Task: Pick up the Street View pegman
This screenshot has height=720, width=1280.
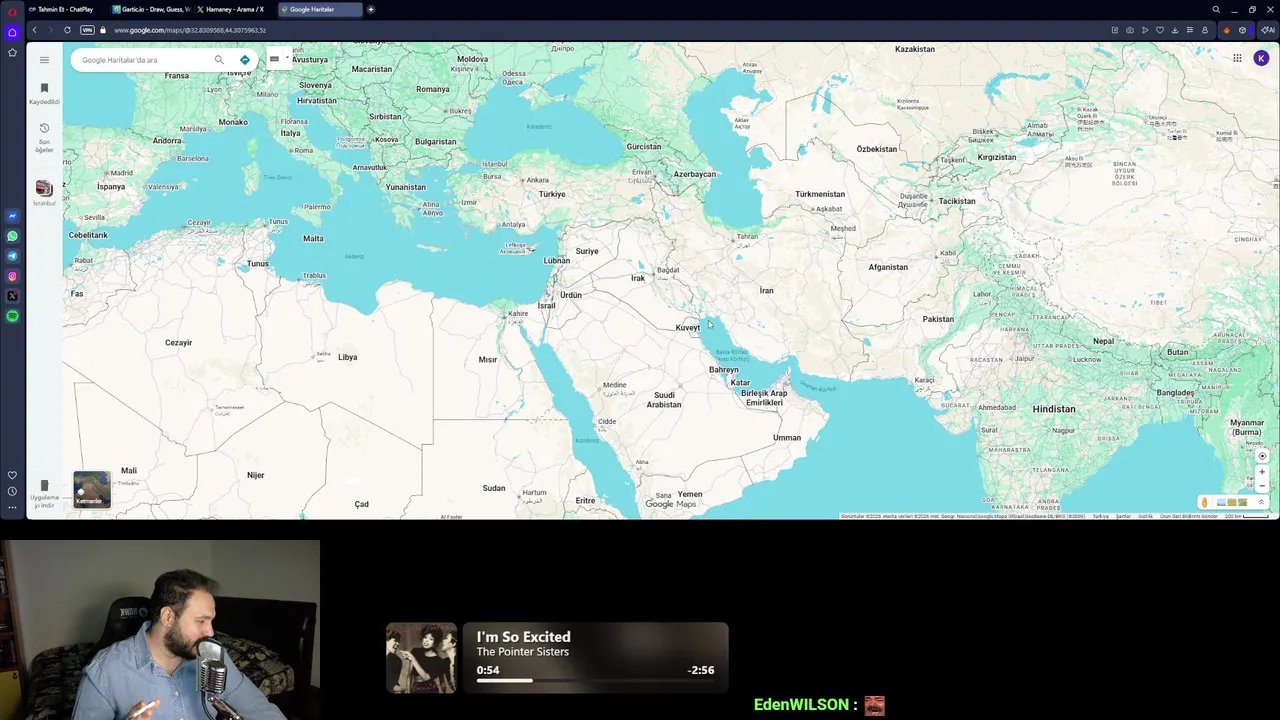Action: tap(1204, 502)
